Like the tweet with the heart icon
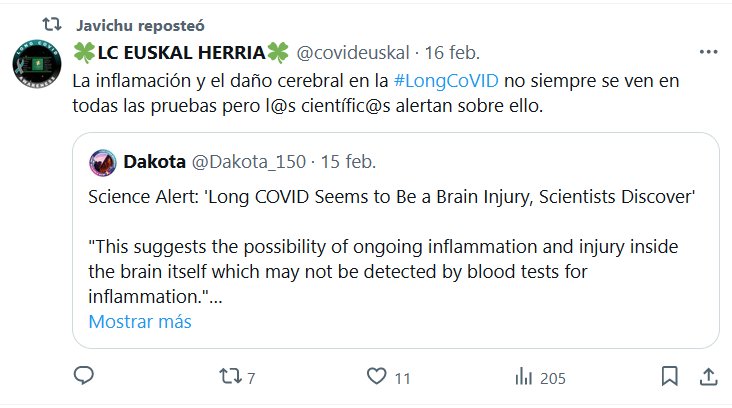This screenshot has height=408, width=732. pos(376,377)
